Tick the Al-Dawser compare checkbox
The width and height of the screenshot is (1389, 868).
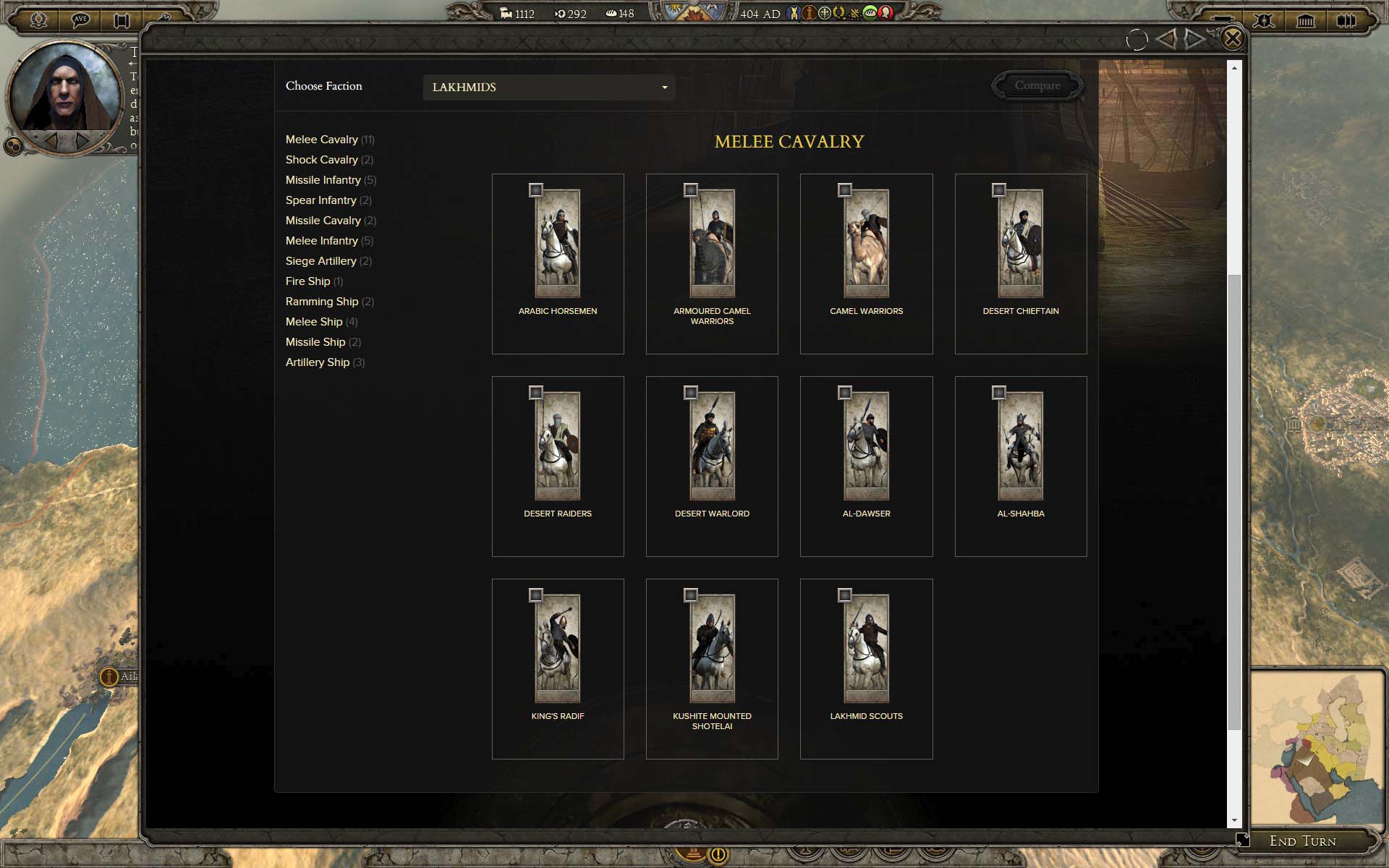click(845, 393)
